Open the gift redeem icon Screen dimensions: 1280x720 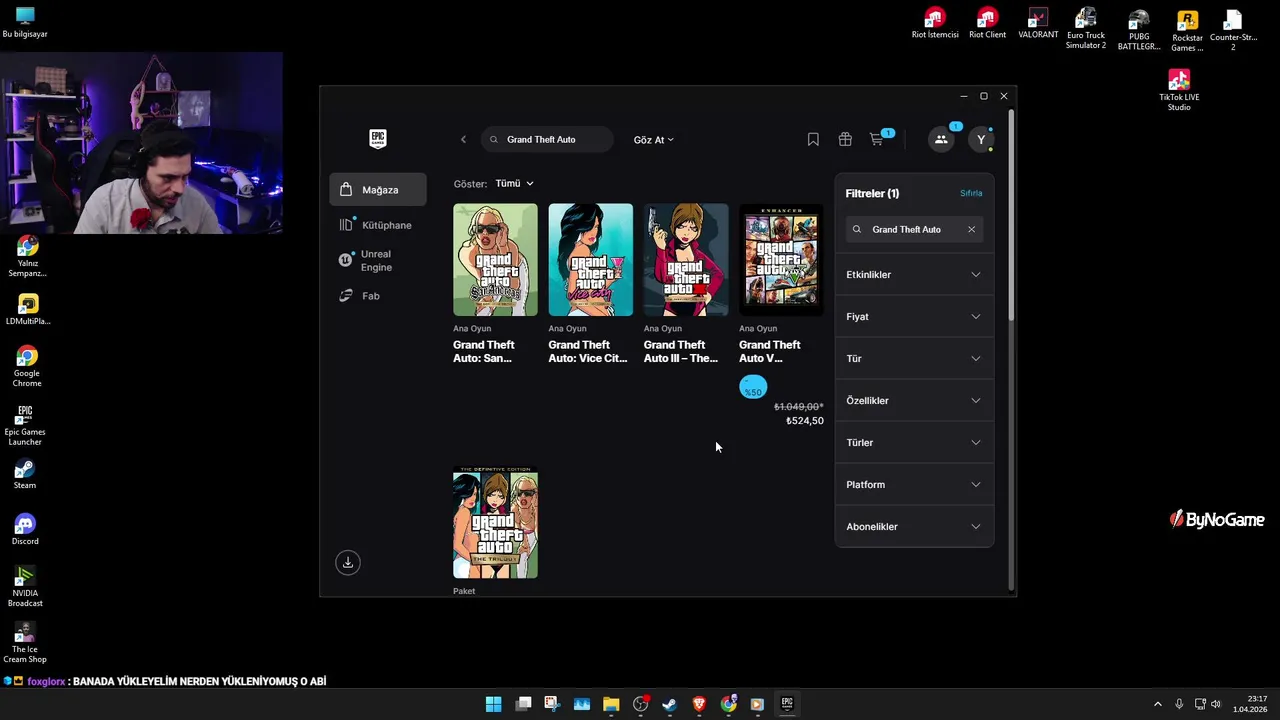tap(845, 140)
